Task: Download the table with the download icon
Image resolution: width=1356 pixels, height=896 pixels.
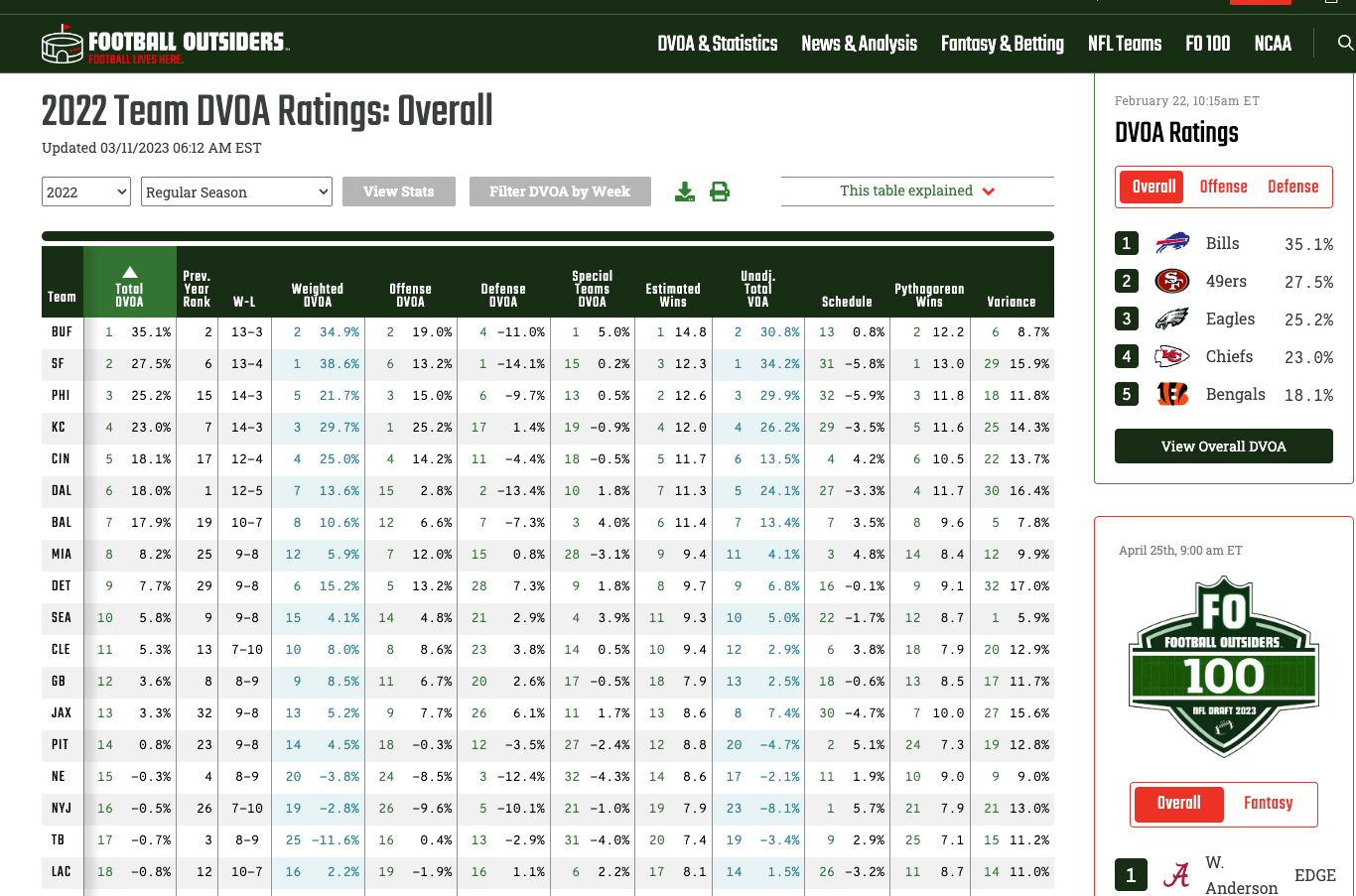Action: (685, 192)
